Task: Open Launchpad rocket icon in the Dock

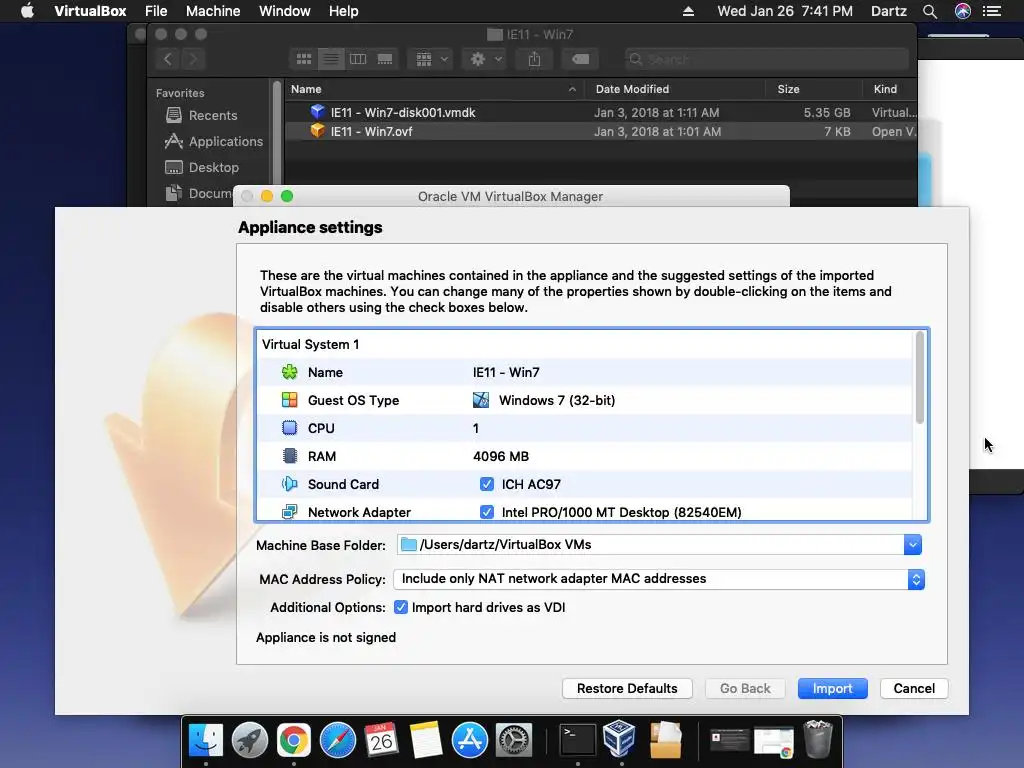Action: tap(249, 740)
